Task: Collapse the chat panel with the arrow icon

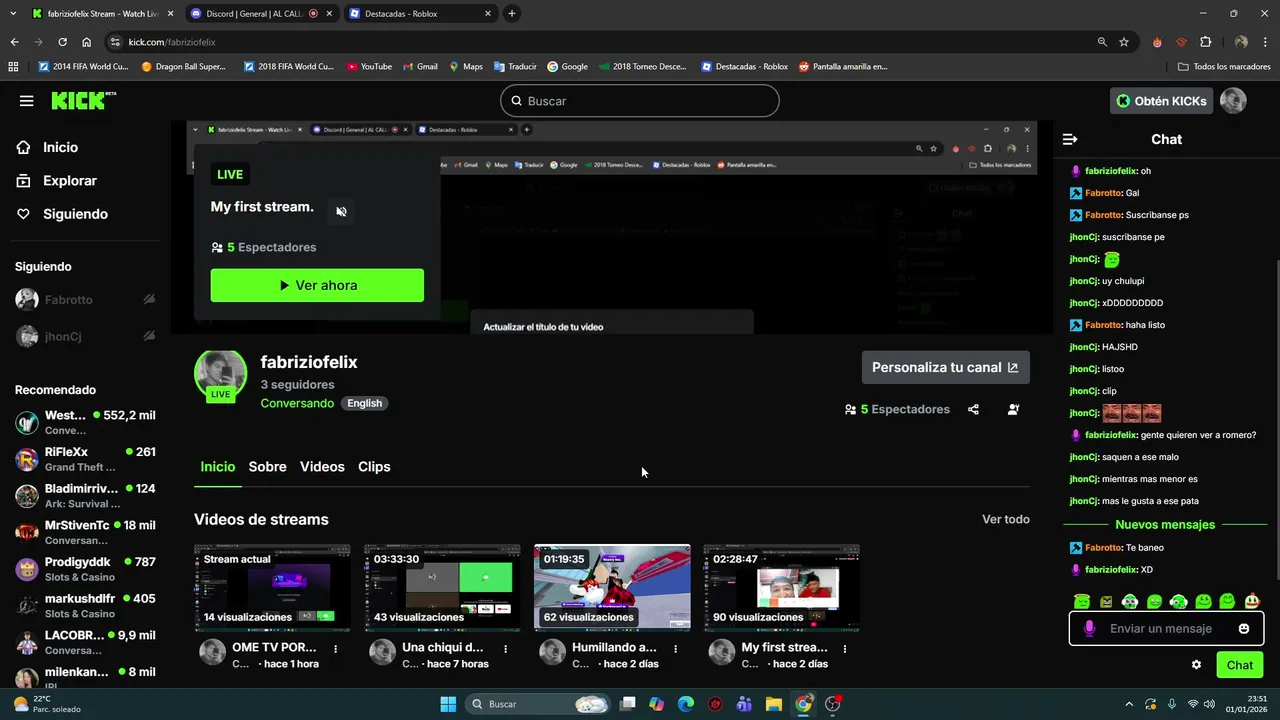Action: click(1070, 139)
